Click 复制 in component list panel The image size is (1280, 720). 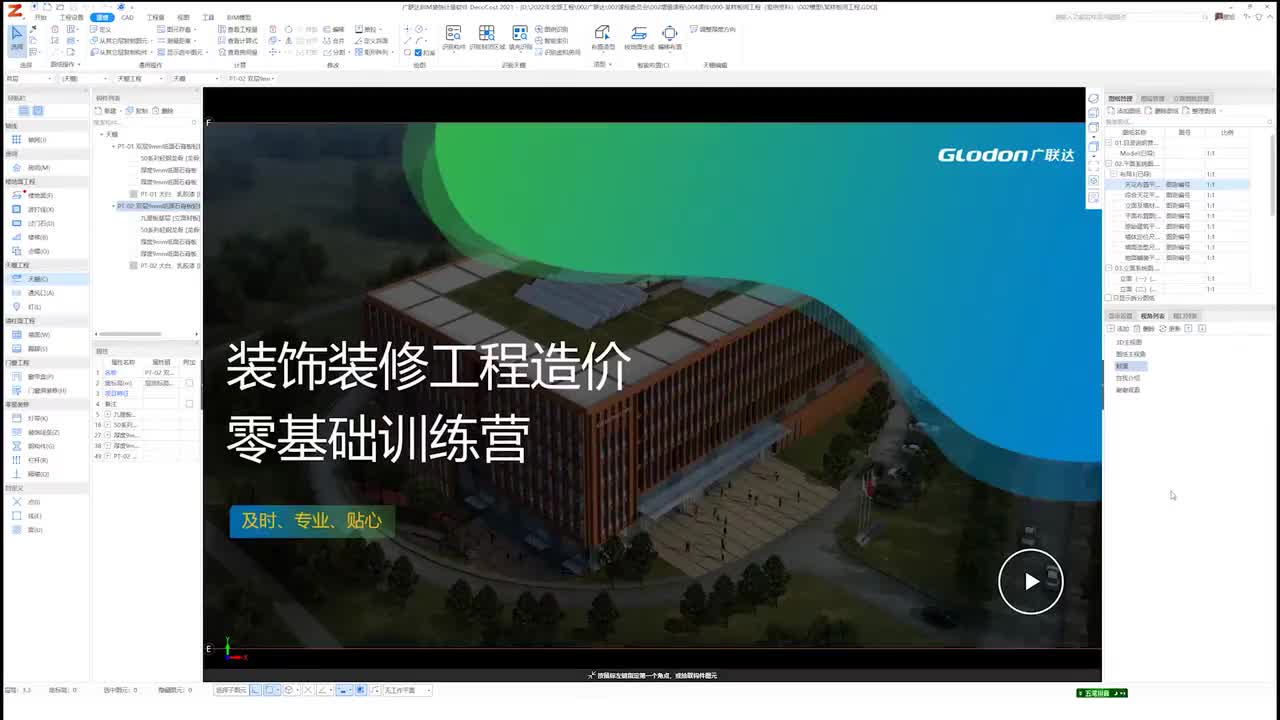click(x=137, y=111)
